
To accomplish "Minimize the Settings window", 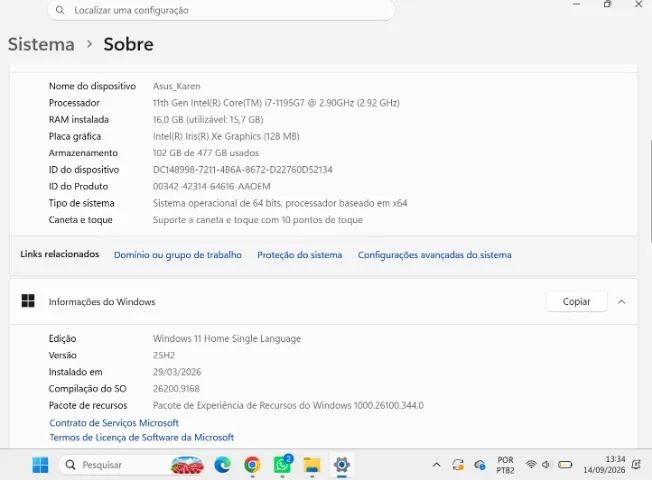I will click(x=576, y=4).
